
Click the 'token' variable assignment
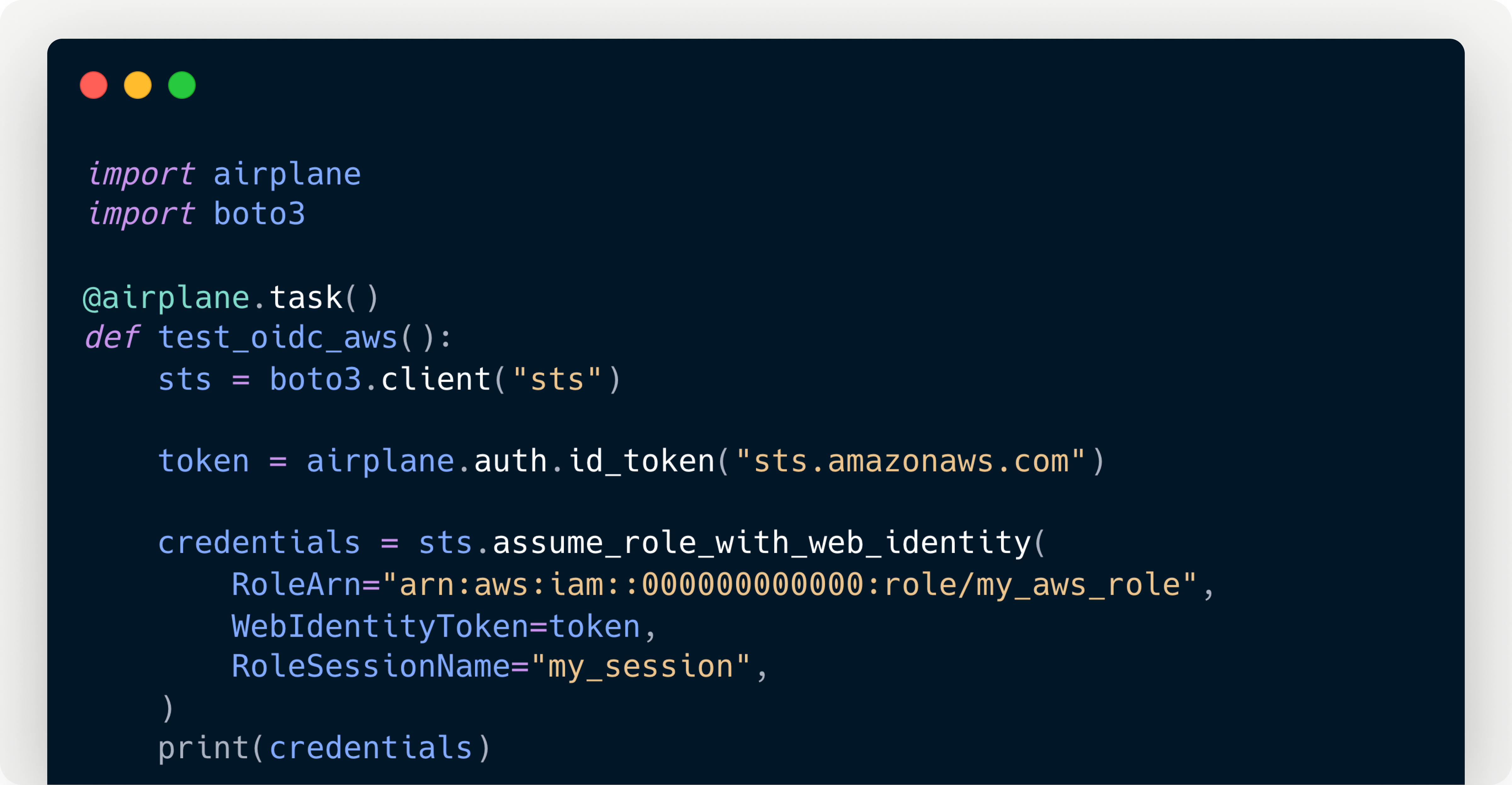pos(204,461)
